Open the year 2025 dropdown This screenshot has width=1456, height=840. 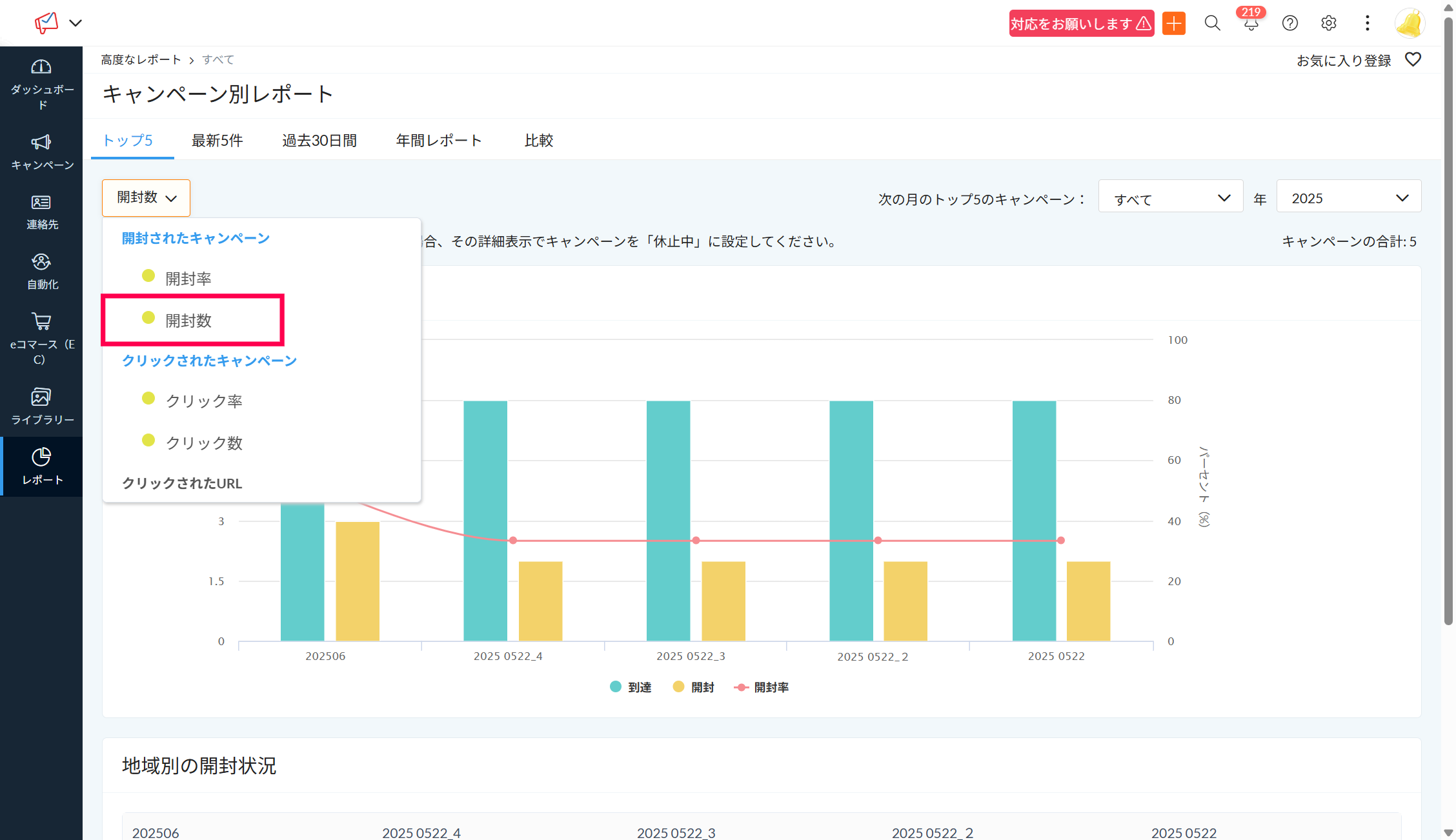click(x=1348, y=198)
